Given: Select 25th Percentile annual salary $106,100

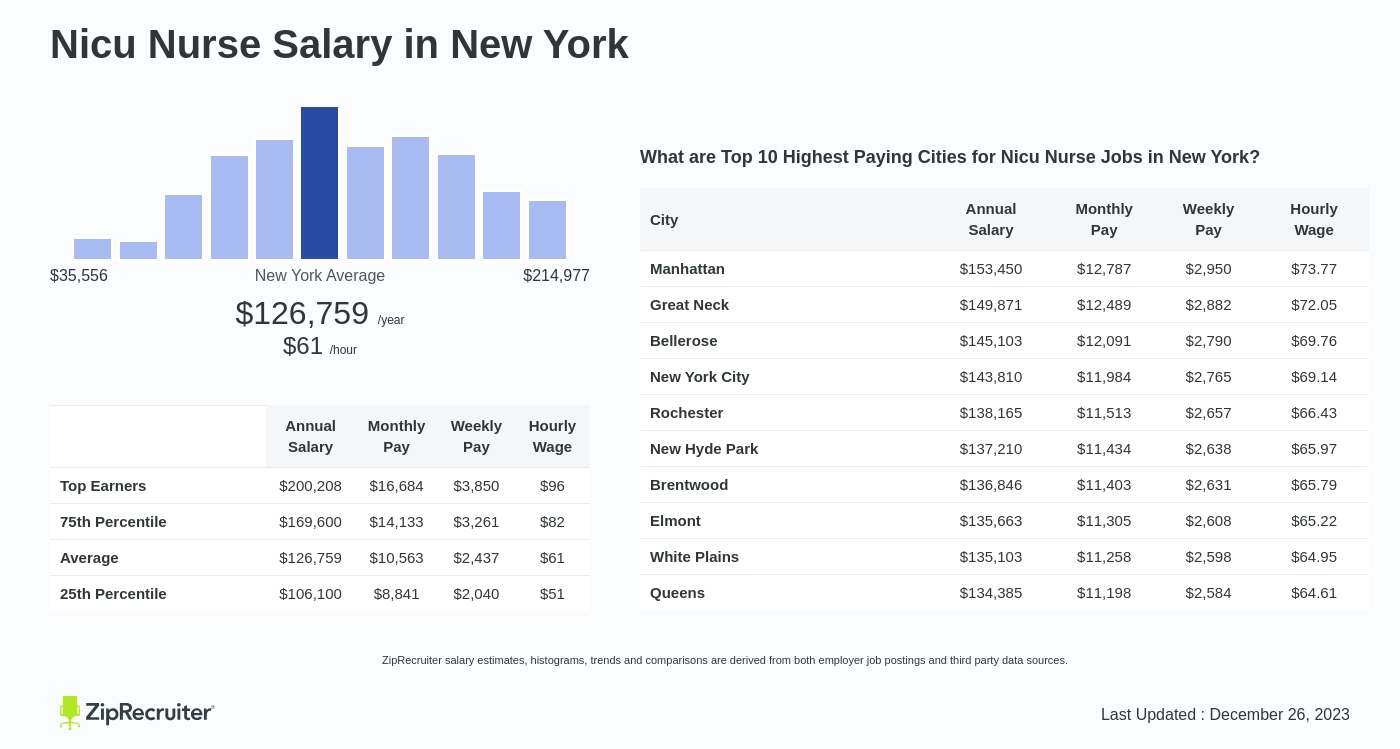Looking at the screenshot, I should click(310, 593).
